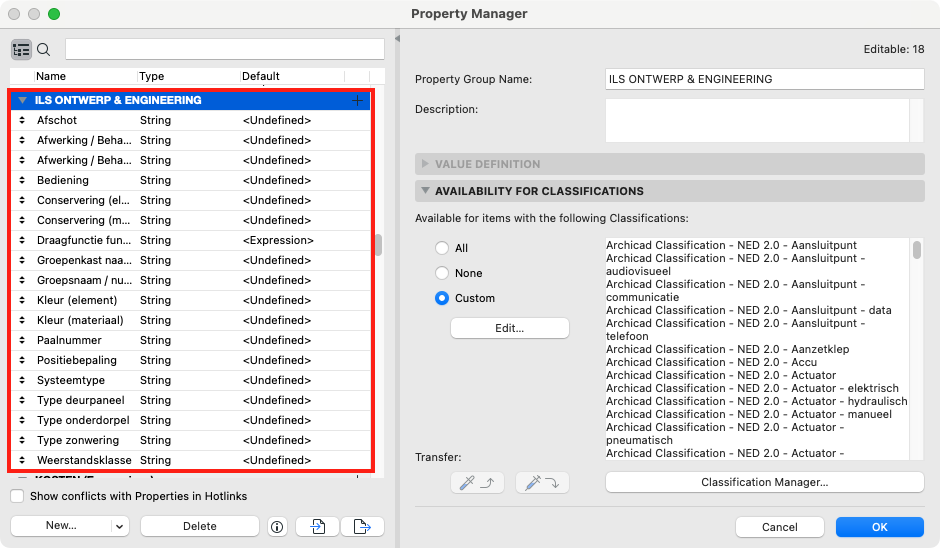Select the Draagfunctie property row
Image resolution: width=940 pixels, height=548 pixels.
191,240
